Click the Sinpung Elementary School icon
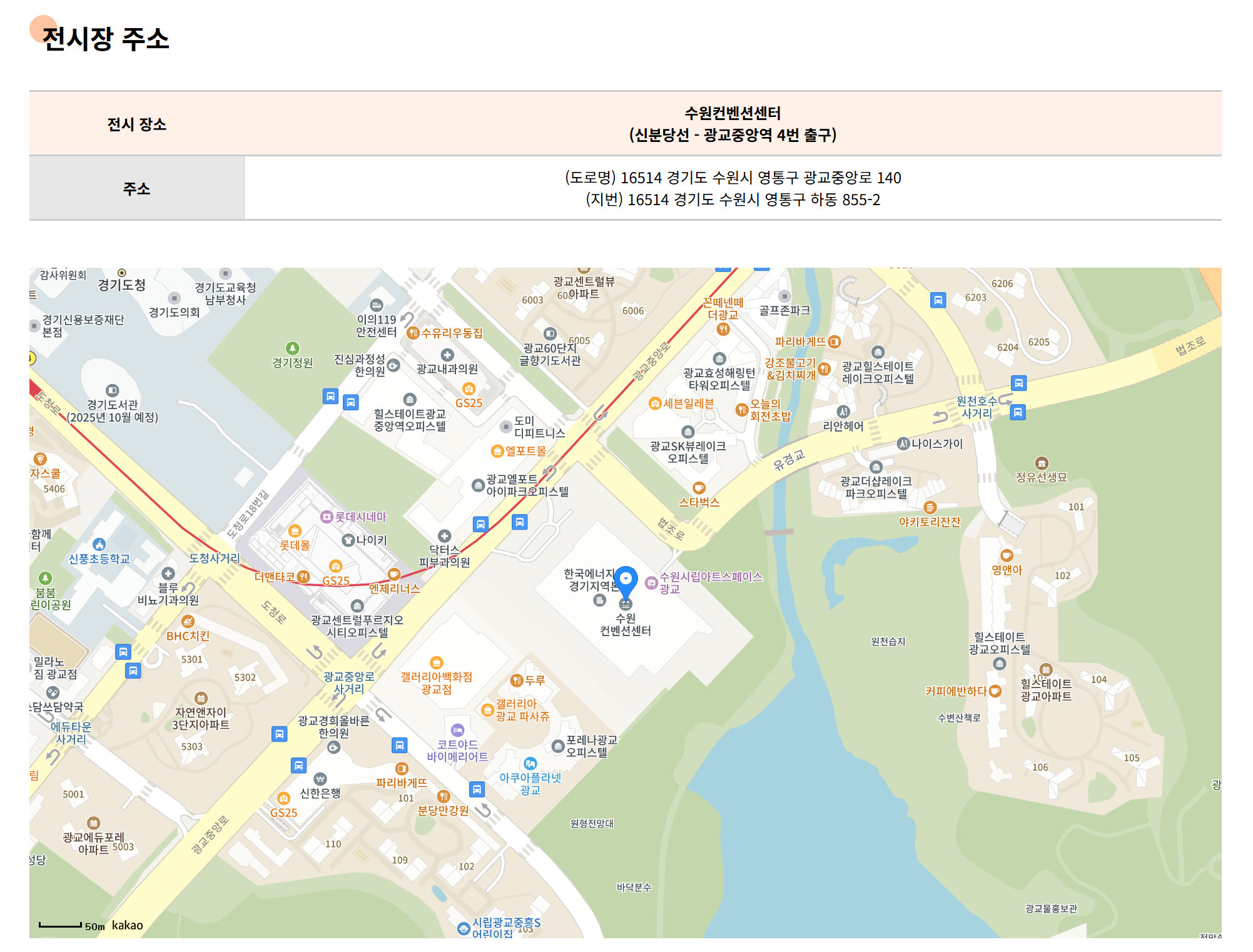1253x952 pixels. click(99, 544)
